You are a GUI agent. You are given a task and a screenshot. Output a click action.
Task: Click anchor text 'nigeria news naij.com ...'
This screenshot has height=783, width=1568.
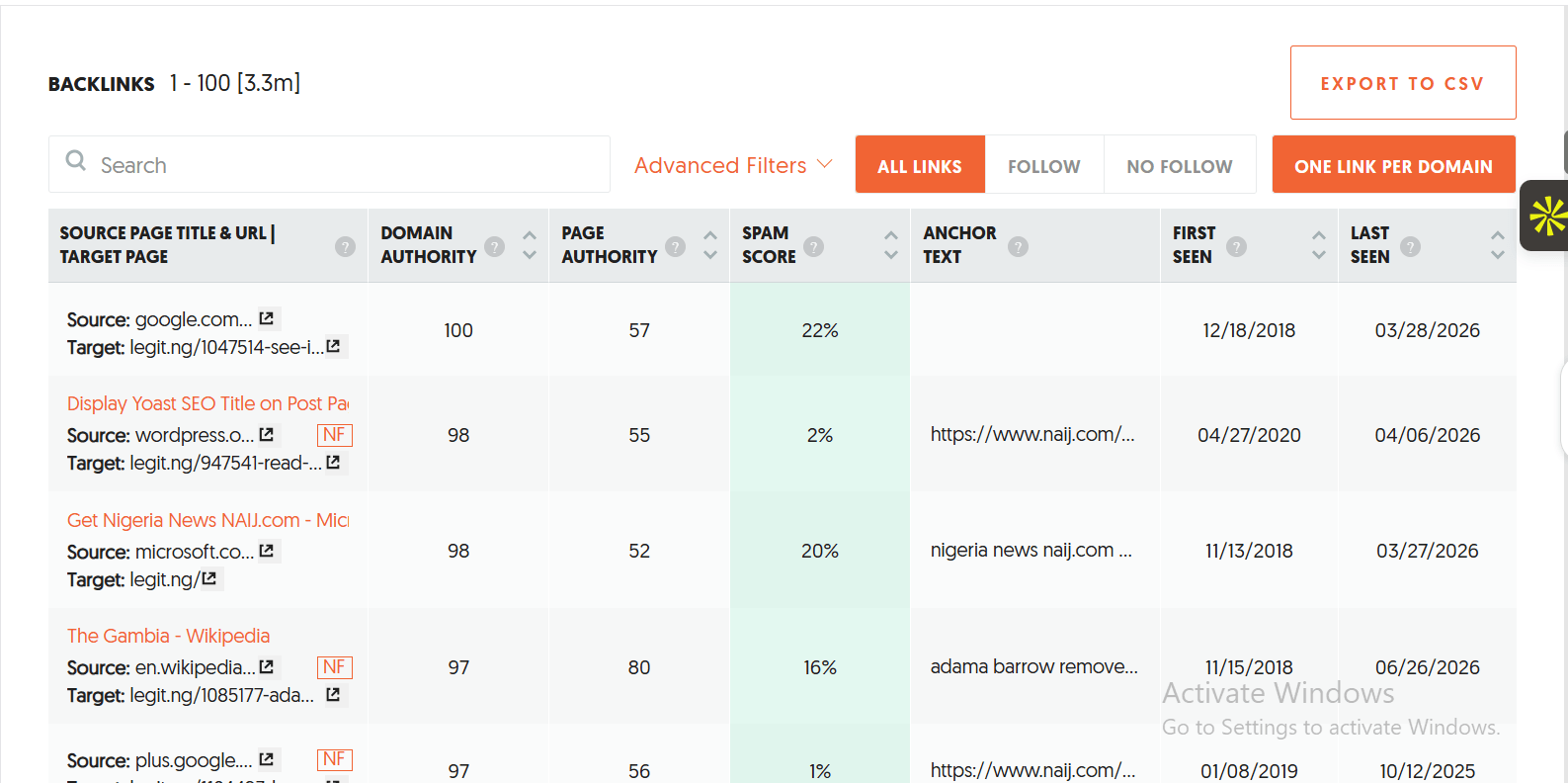coord(1032,550)
